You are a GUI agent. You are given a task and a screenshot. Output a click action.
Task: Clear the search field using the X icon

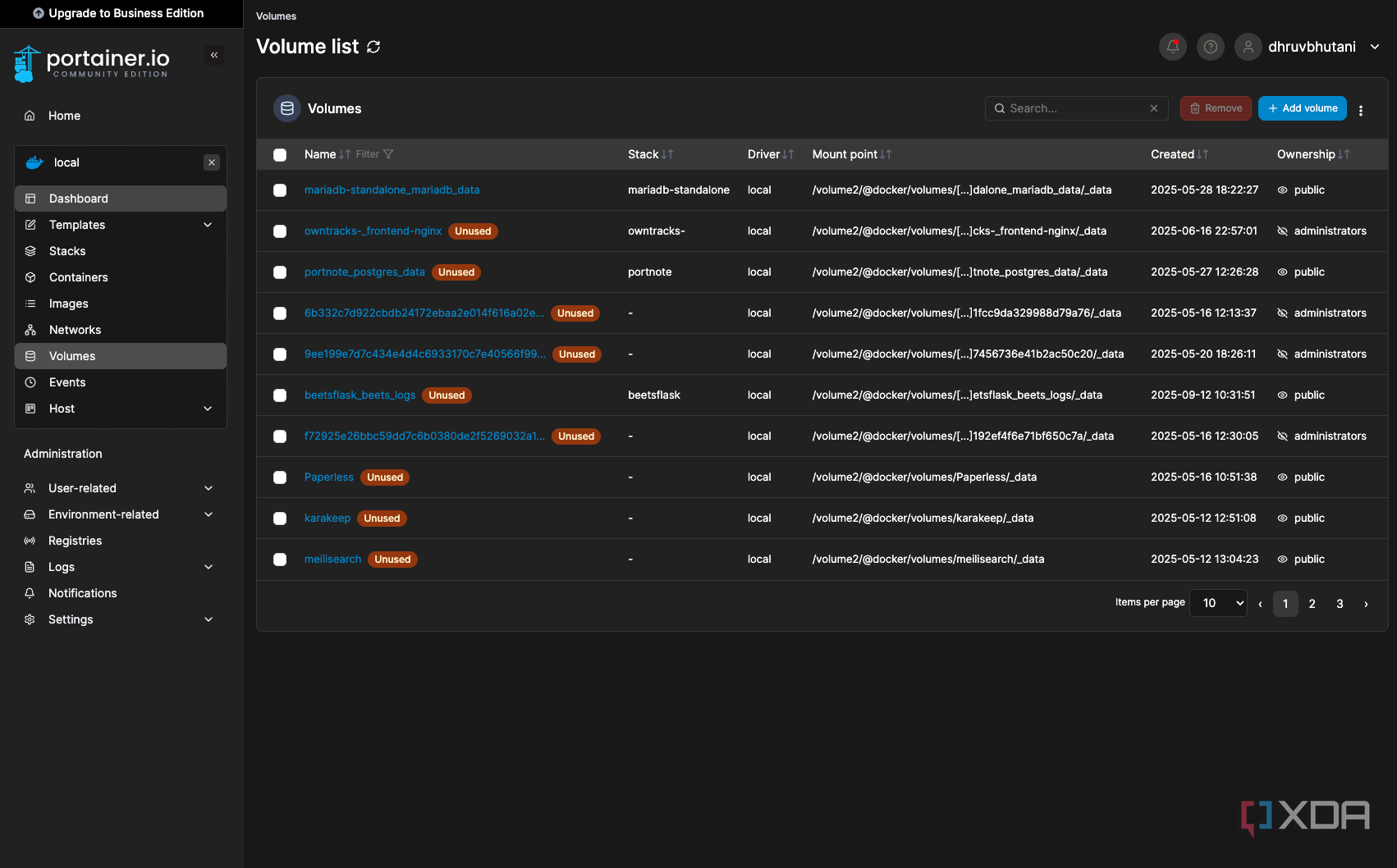[x=1153, y=108]
